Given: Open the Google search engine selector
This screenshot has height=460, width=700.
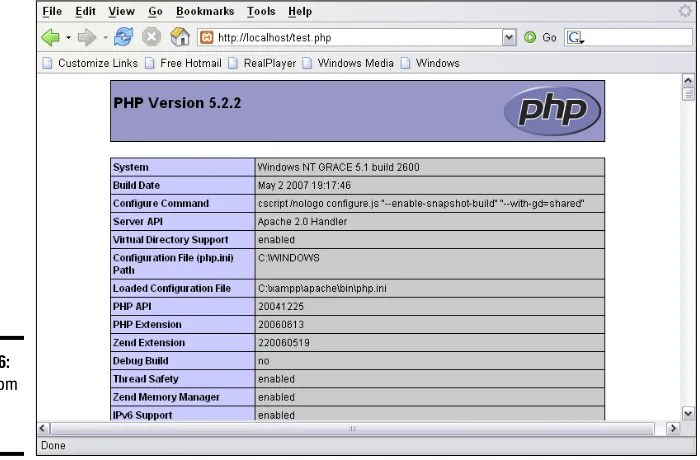Looking at the screenshot, I should tap(575, 38).
